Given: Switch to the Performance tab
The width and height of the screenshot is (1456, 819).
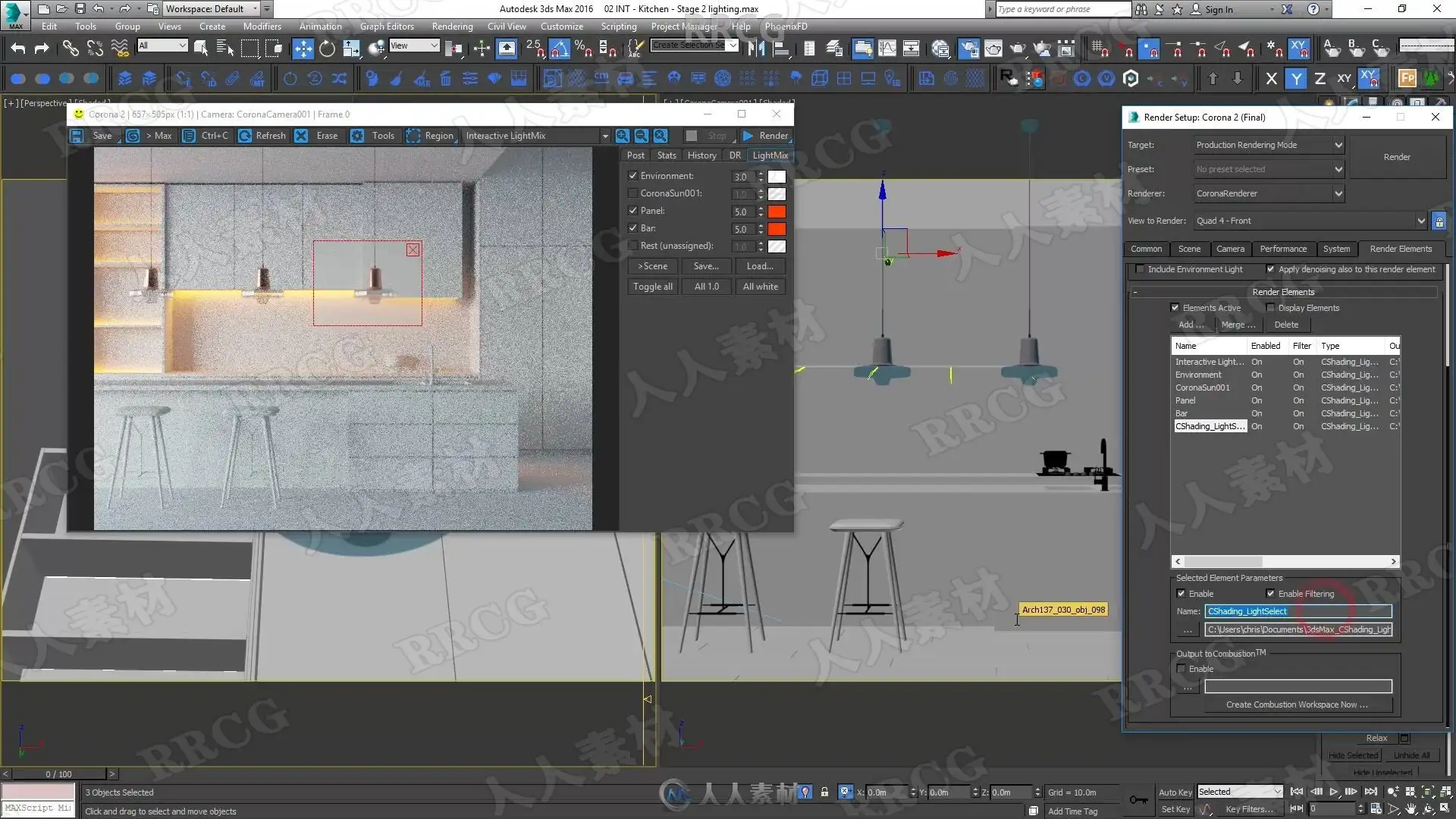Looking at the screenshot, I should [x=1283, y=249].
